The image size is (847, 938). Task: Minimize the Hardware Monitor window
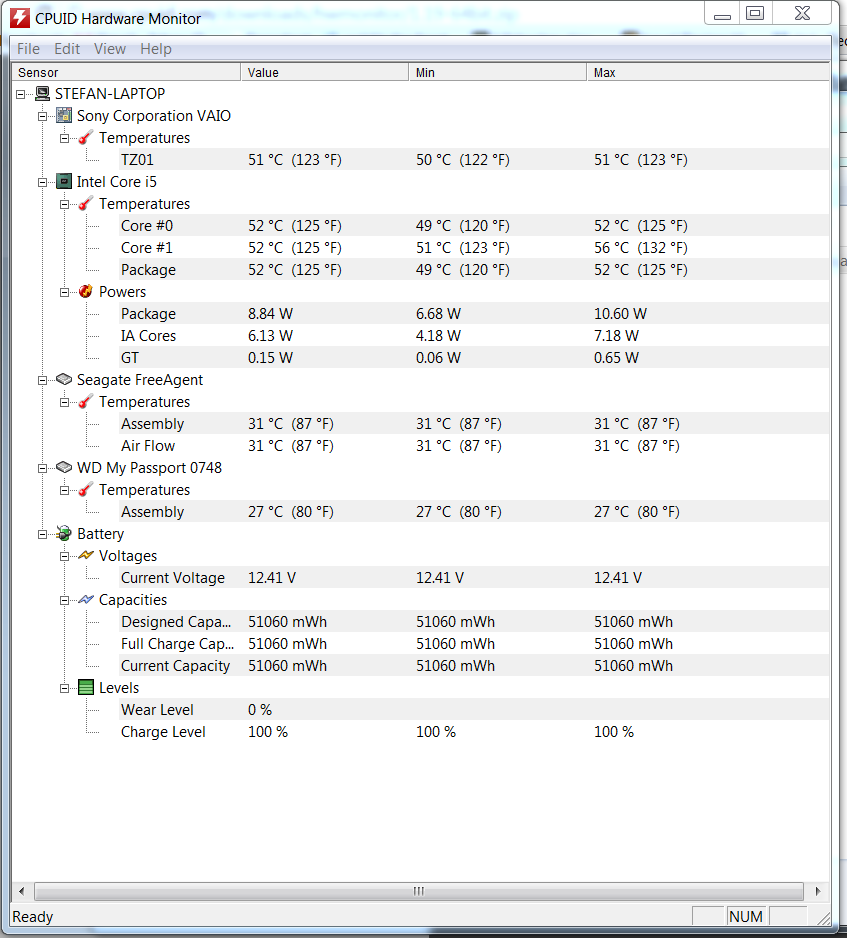click(723, 13)
